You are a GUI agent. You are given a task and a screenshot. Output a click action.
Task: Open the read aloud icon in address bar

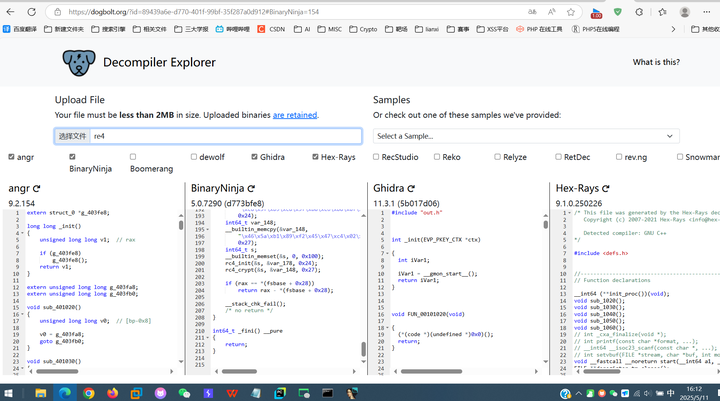pos(551,12)
